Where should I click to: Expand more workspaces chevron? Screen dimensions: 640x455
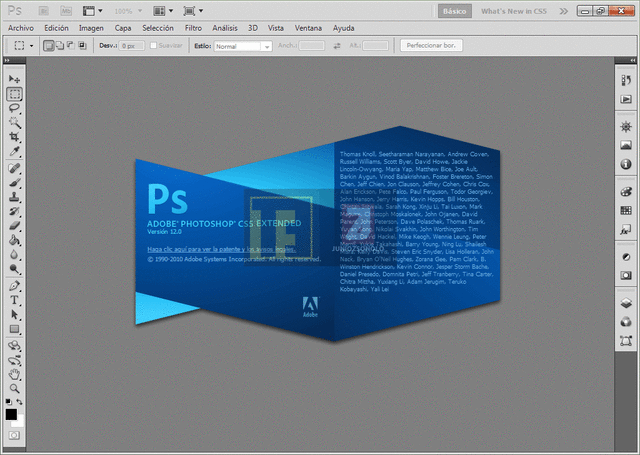(x=564, y=11)
